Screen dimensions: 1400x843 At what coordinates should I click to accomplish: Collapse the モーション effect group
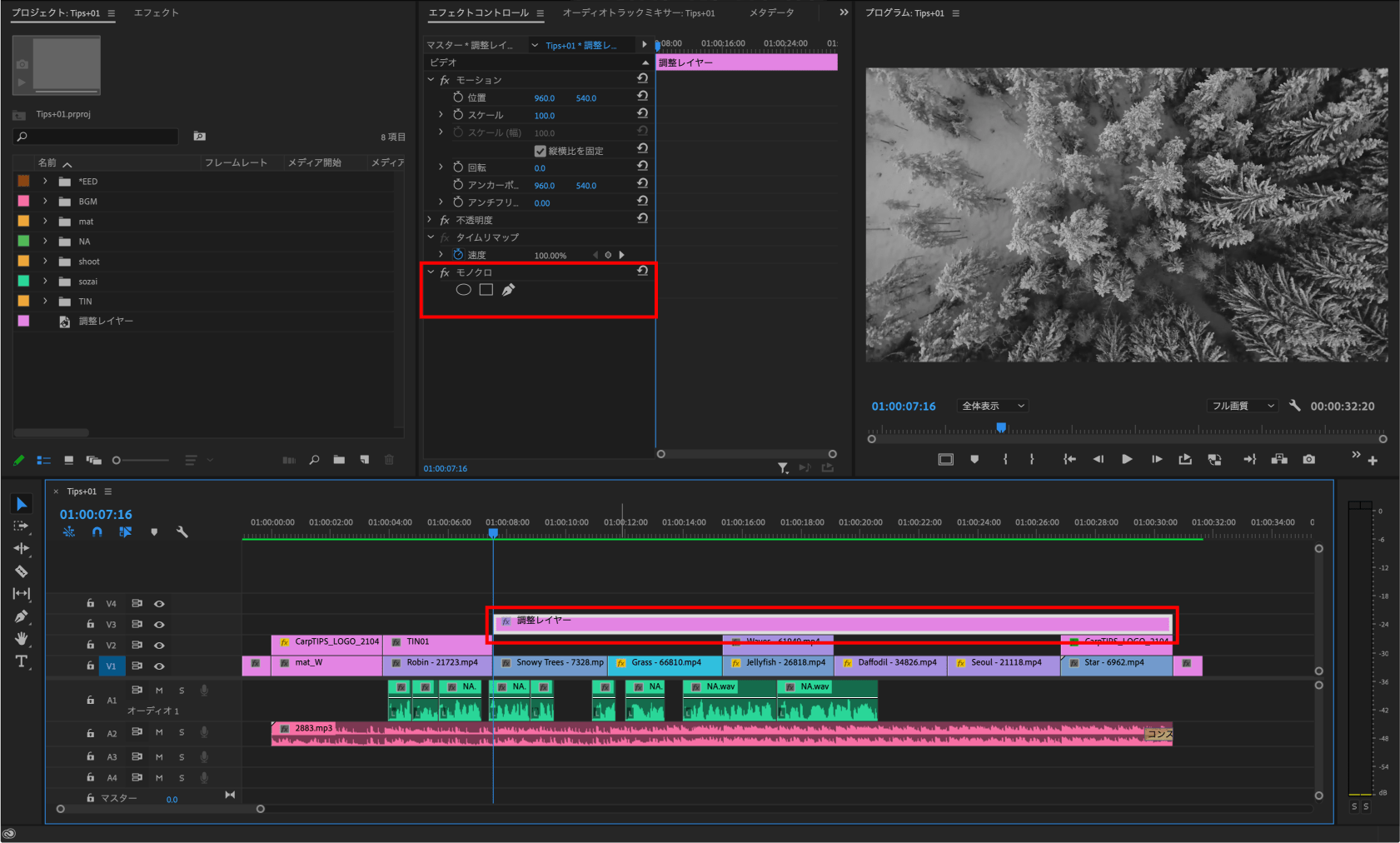click(x=431, y=80)
